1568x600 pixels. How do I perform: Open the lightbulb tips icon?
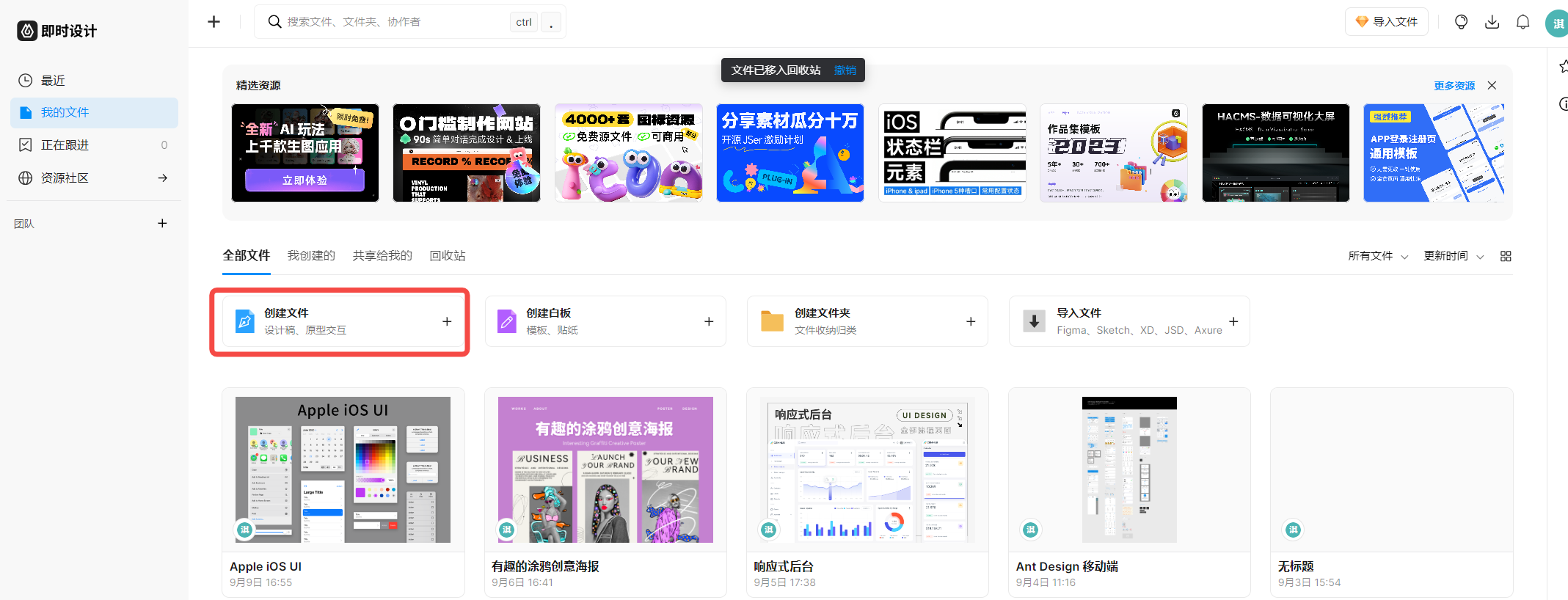[x=1461, y=22]
